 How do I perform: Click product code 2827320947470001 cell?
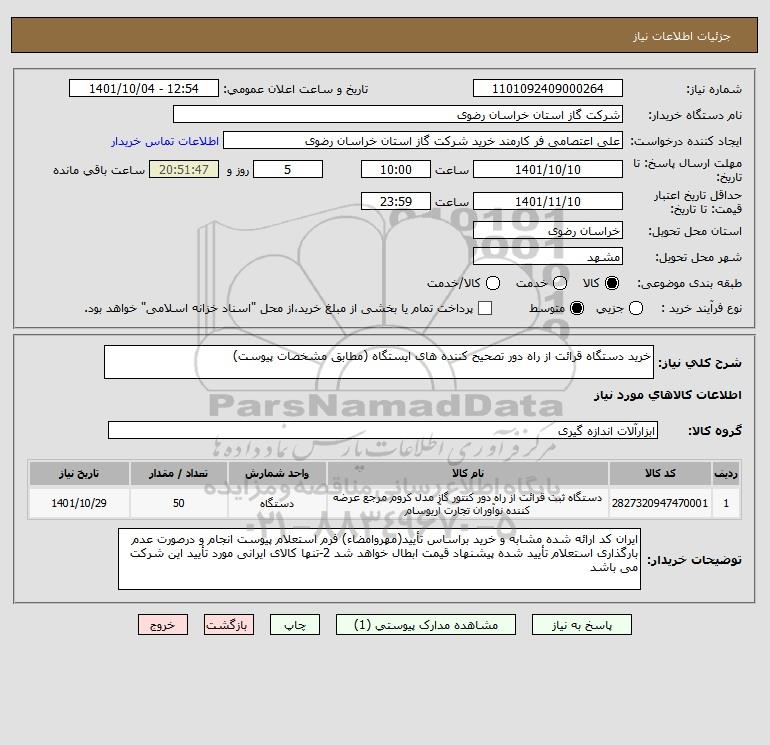(660, 503)
